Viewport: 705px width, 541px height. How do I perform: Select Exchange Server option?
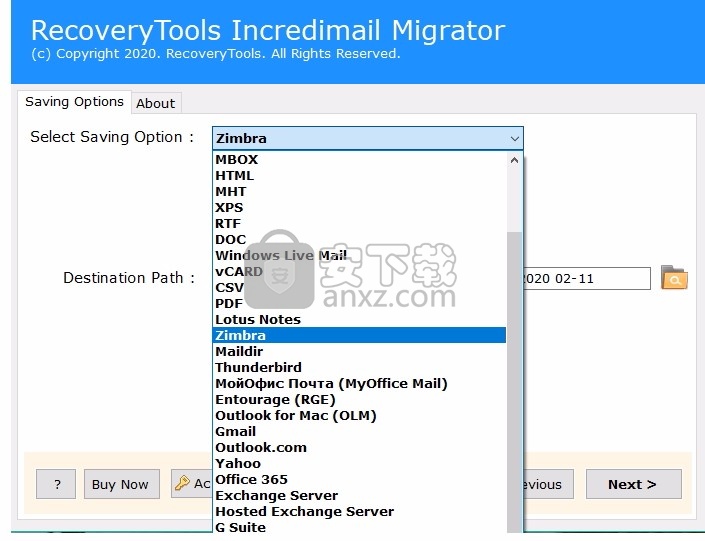[359, 495]
